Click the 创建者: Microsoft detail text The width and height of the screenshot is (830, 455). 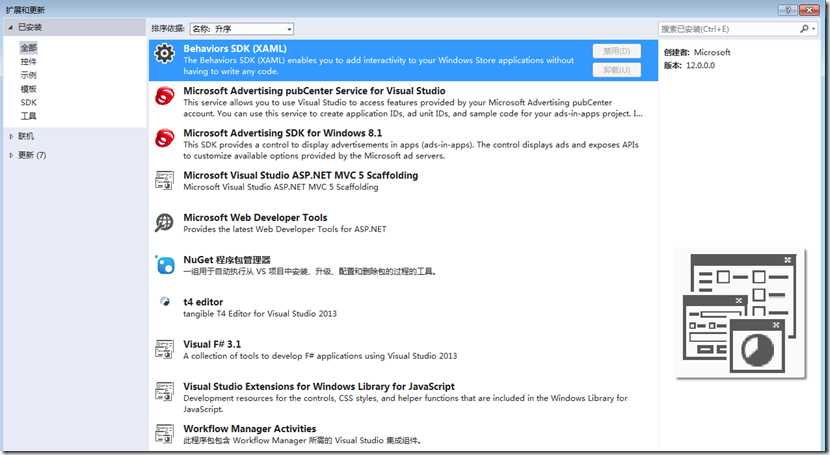tap(697, 52)
